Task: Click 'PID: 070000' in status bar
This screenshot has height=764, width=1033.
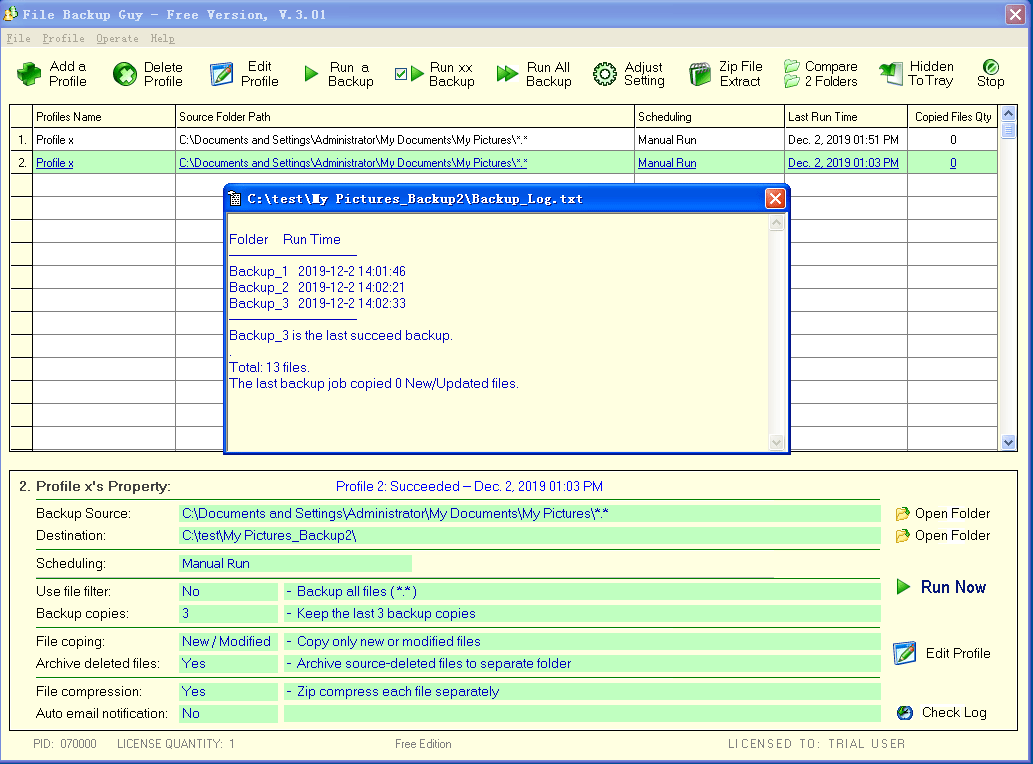Action: point(65,744)
